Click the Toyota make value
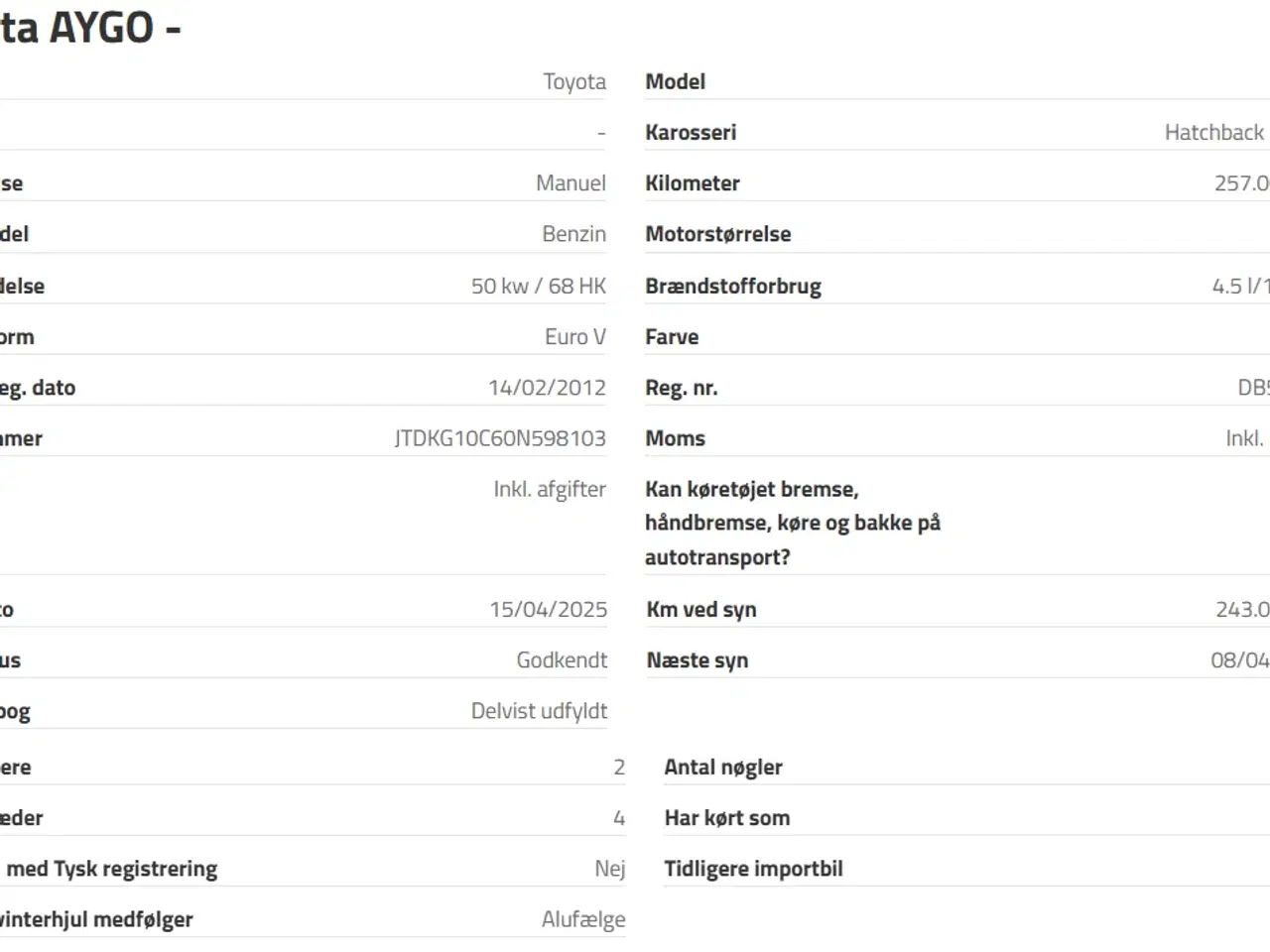Image resolution: width=1270 pixels, height=952 pixels. [x=573, y=81]
